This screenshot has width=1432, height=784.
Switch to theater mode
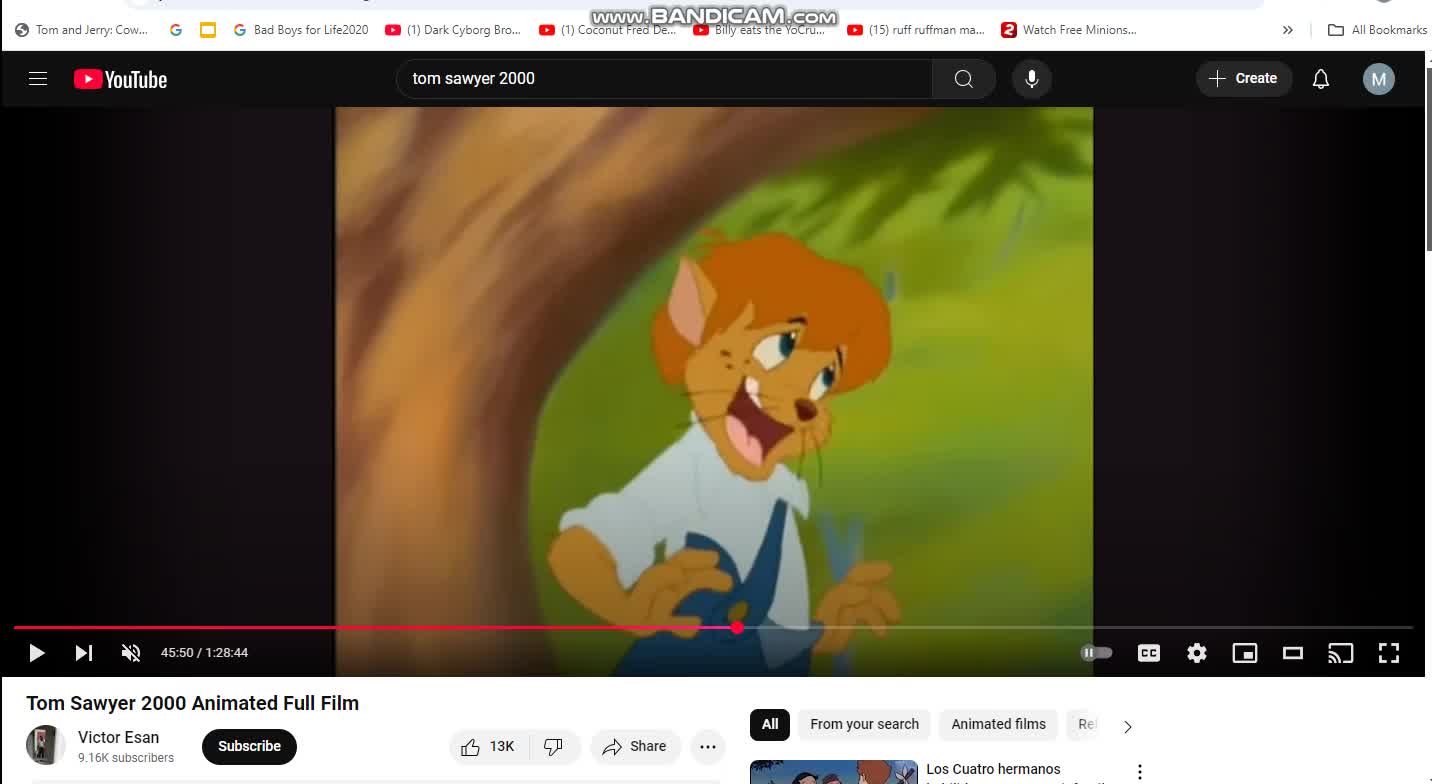(1293, 653)
